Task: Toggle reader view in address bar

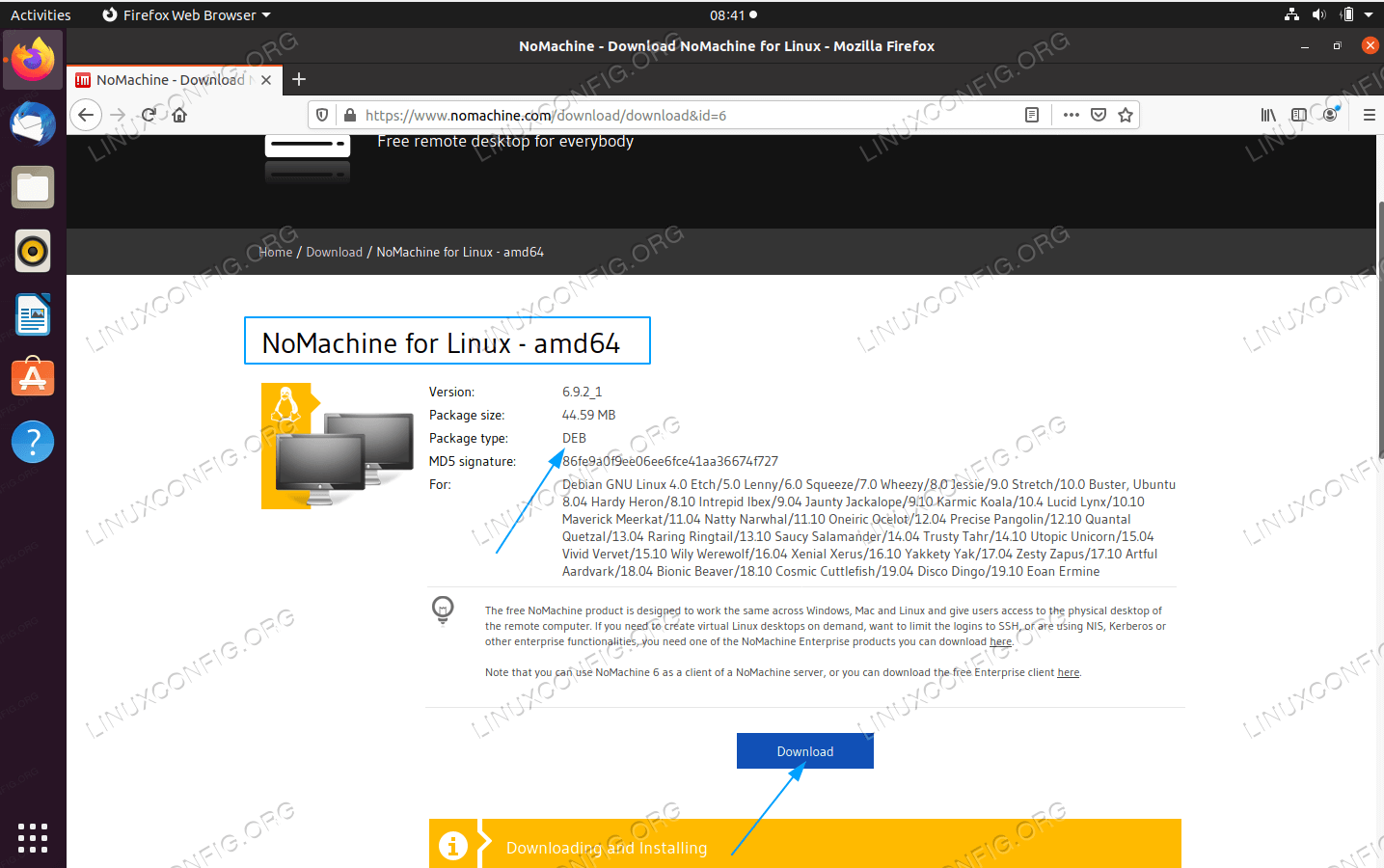Action: tap(1032, 115)
